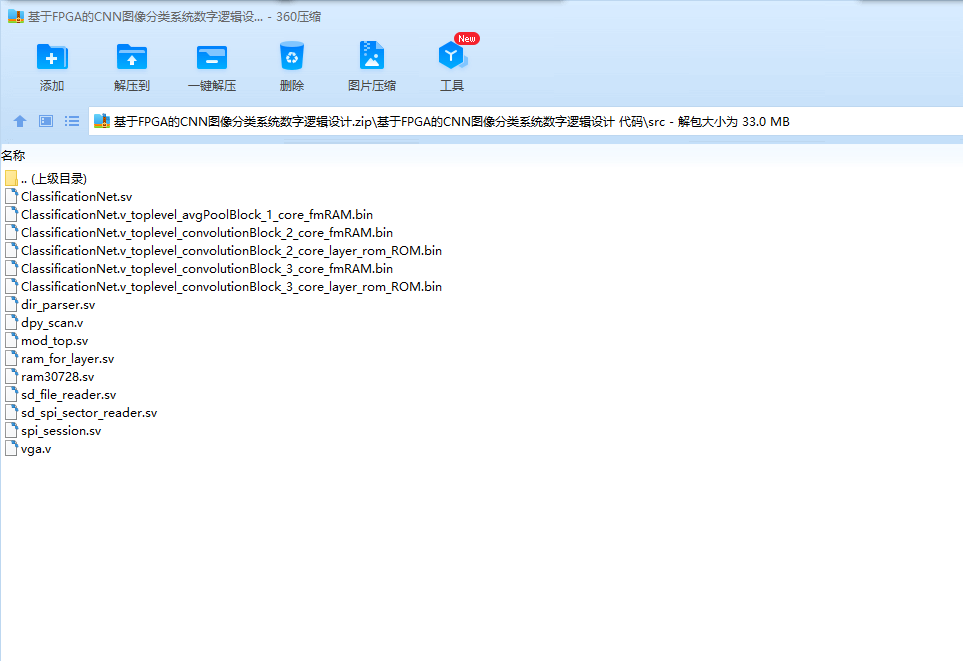Click the file icon beside ClassificationNet.sv
Image resolution: width=963 pixels, height=661 pixels.
[x=11, y=197]
